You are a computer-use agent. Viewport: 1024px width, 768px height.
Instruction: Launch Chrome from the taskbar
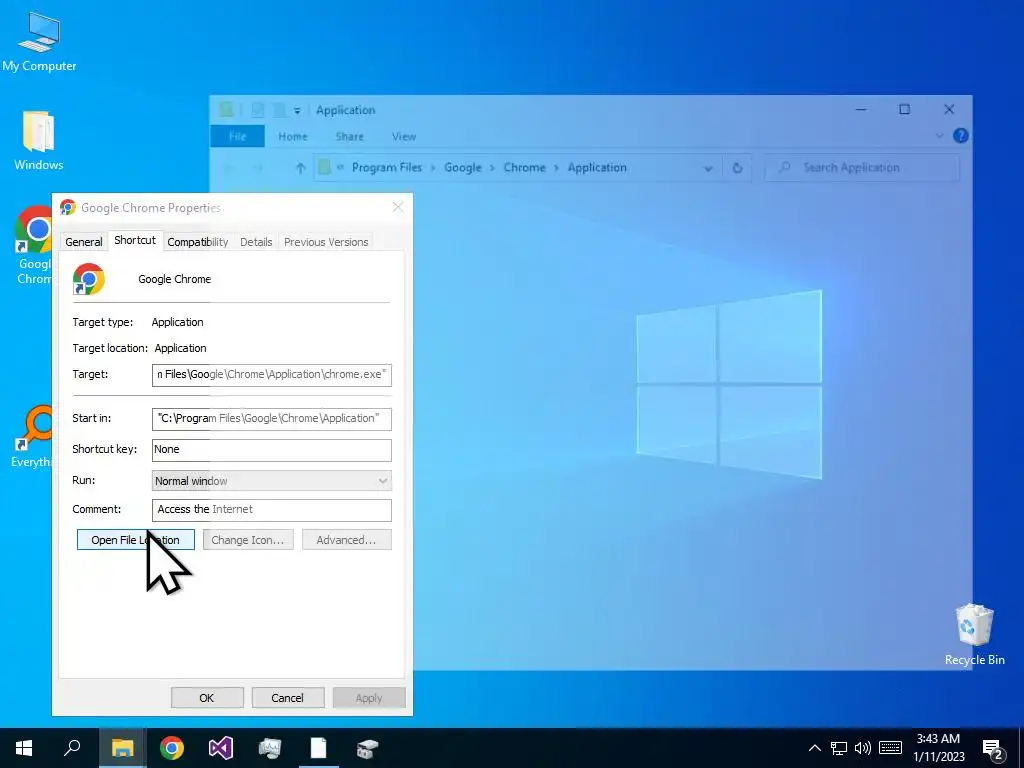[172, 748]
